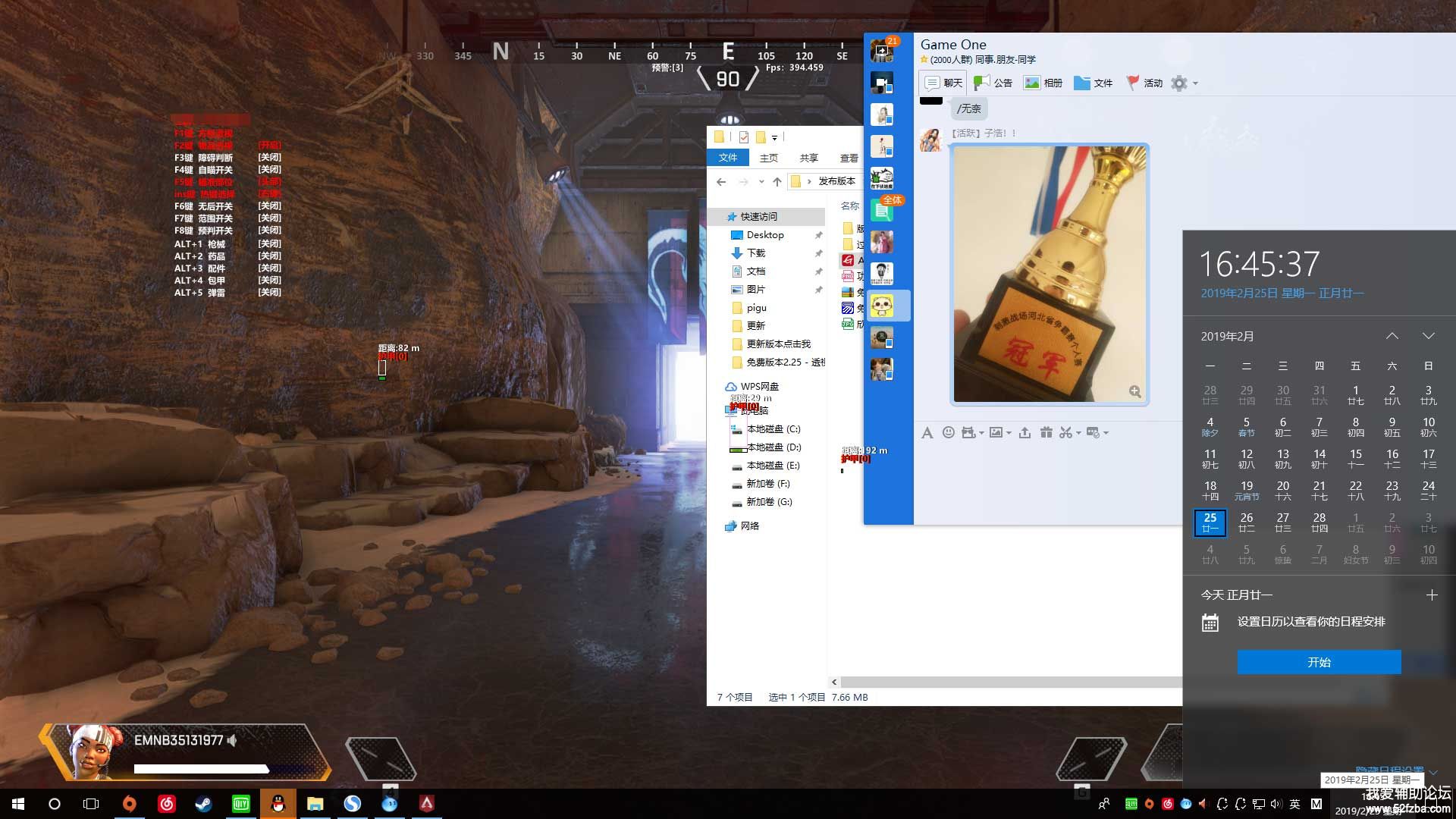
Task: Click the Explorer up-directory arrow
Action: [x=777, y=181]
